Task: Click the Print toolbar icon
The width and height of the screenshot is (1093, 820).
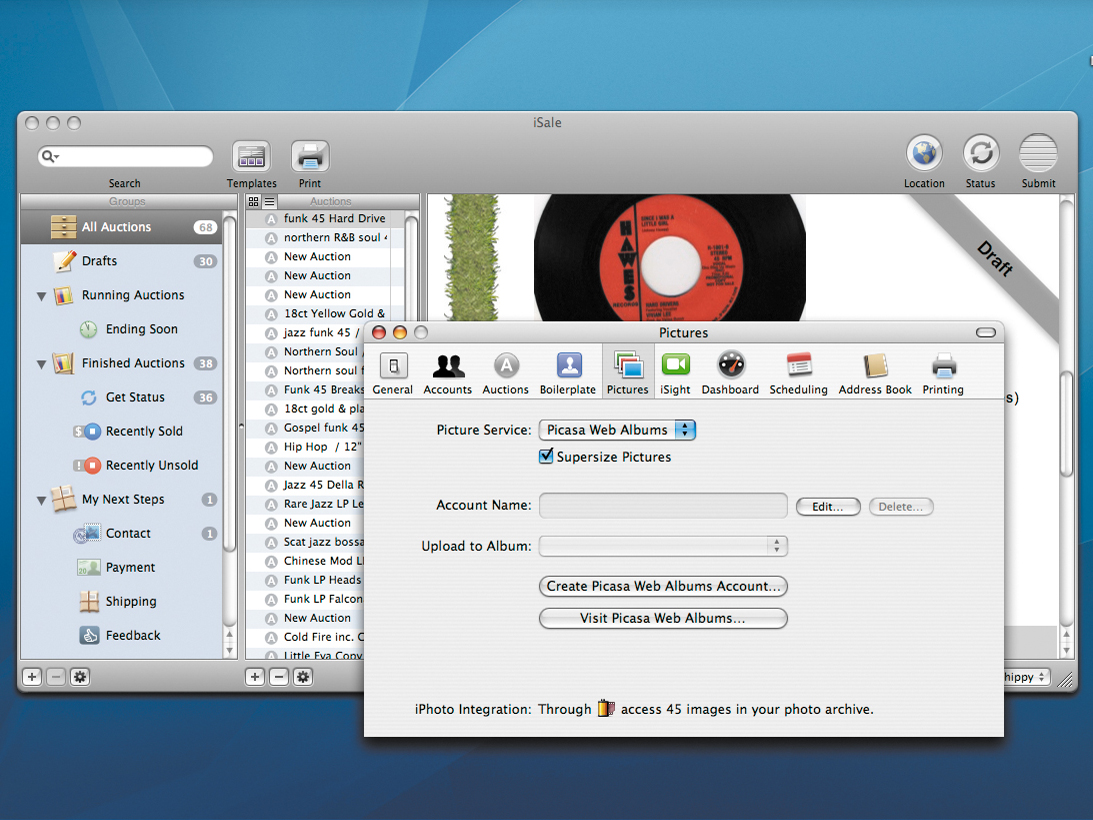Action: click(x=309, y=156)
